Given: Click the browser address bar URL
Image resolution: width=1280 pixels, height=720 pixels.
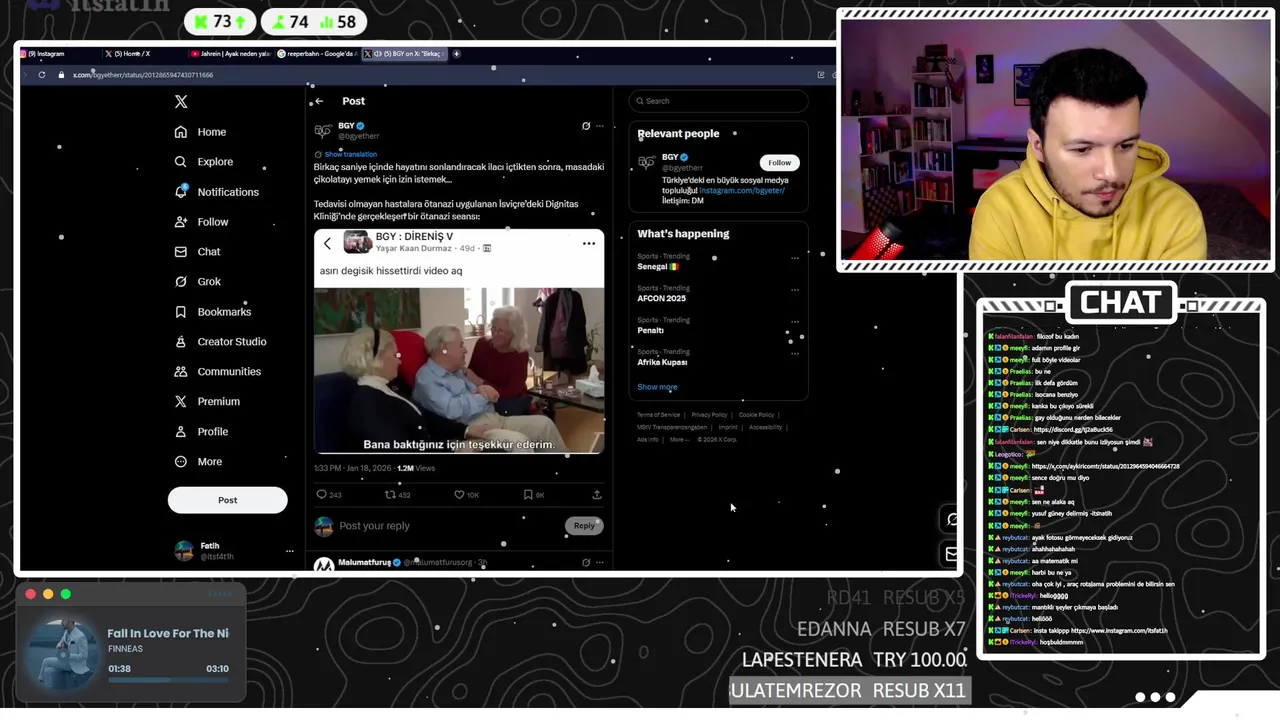Looking at the screenshot, I should (143, 75).
